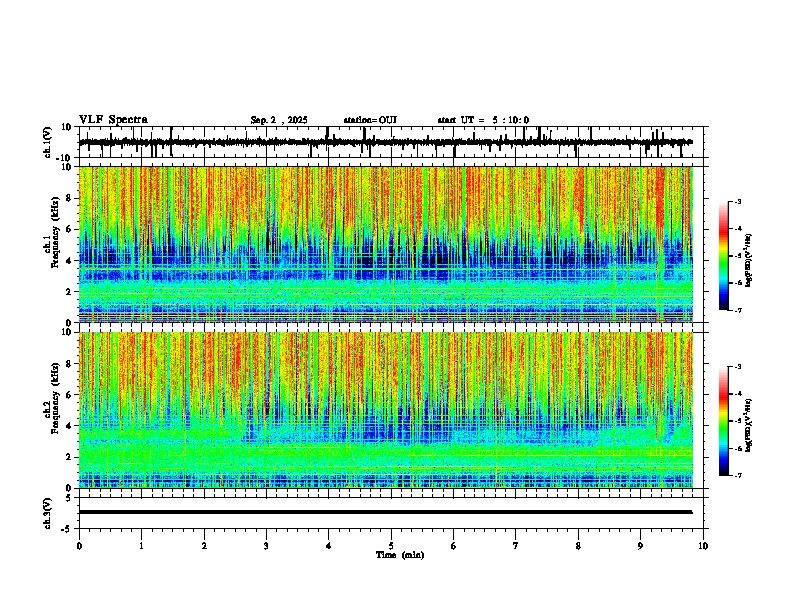Click the flat ch.3 voltage trace line
Image resolution: width=792 pixels, height=612 pixels.
385,512
